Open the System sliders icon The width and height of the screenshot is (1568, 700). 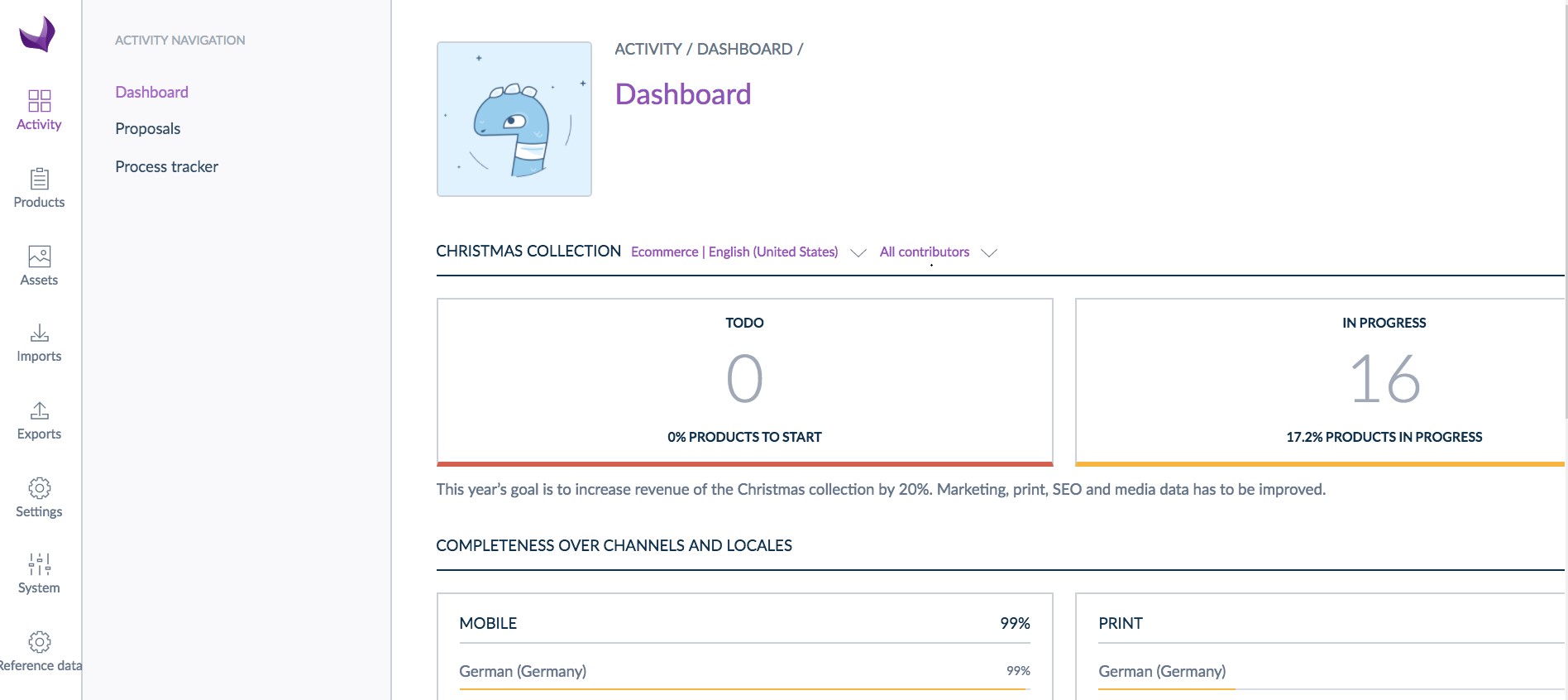[x=39, y=565]
